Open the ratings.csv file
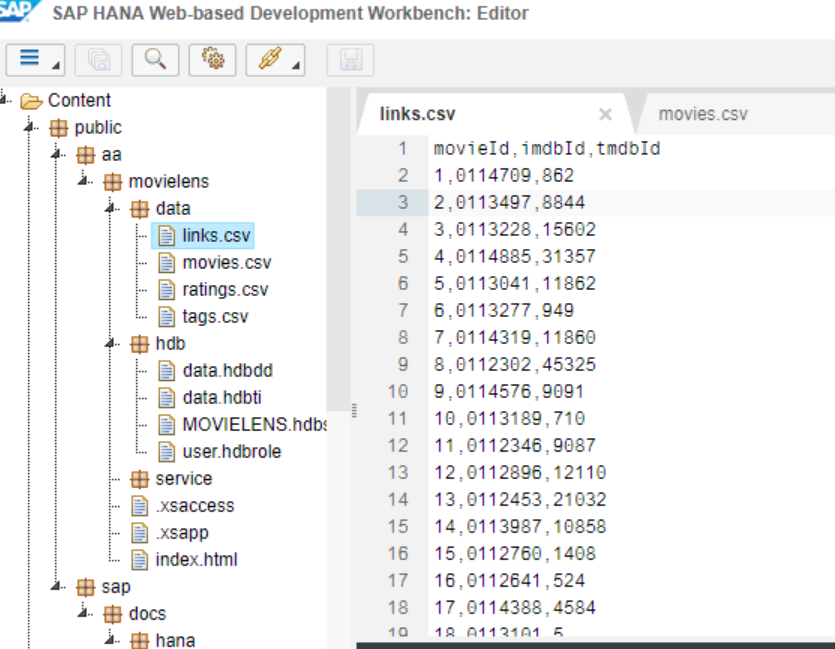The width and height of the screenshot is (835, 649). [x=226, y=290]
